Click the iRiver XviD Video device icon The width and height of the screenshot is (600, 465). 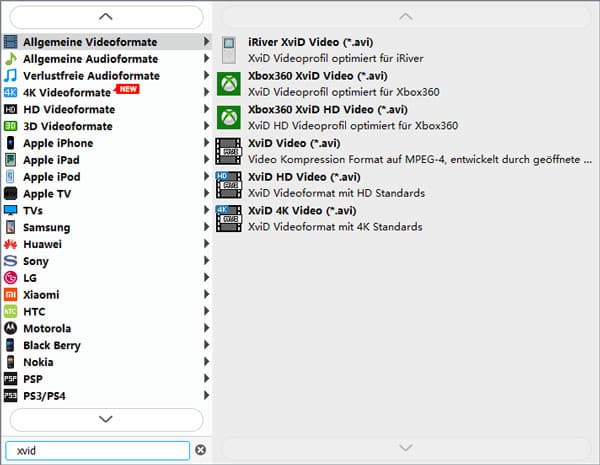pyautogui.click(x=229, y=50)
